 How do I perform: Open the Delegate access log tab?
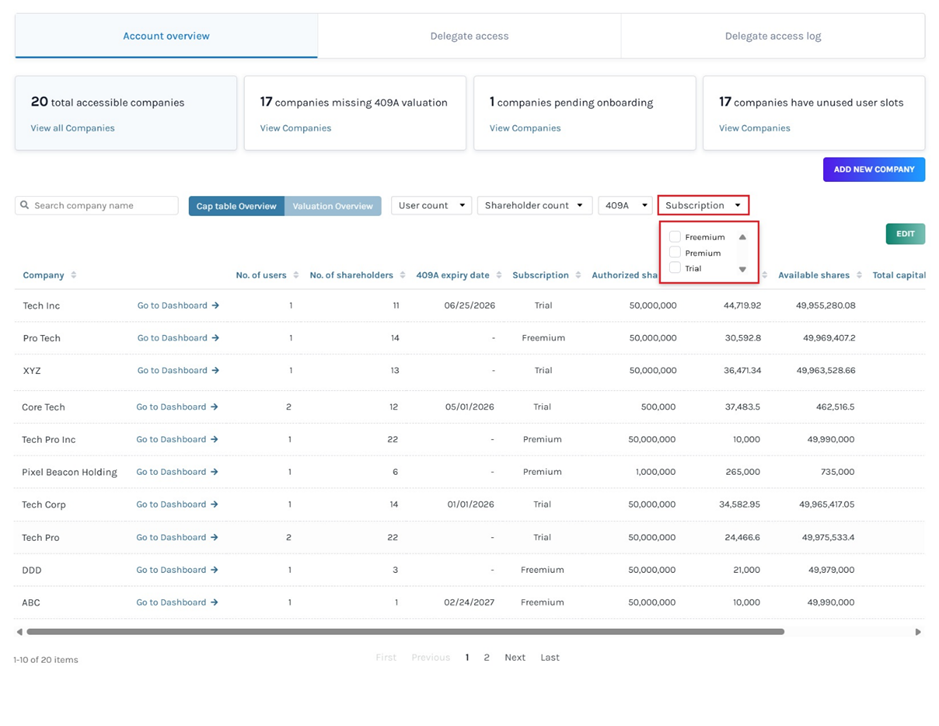pos(772,36)
